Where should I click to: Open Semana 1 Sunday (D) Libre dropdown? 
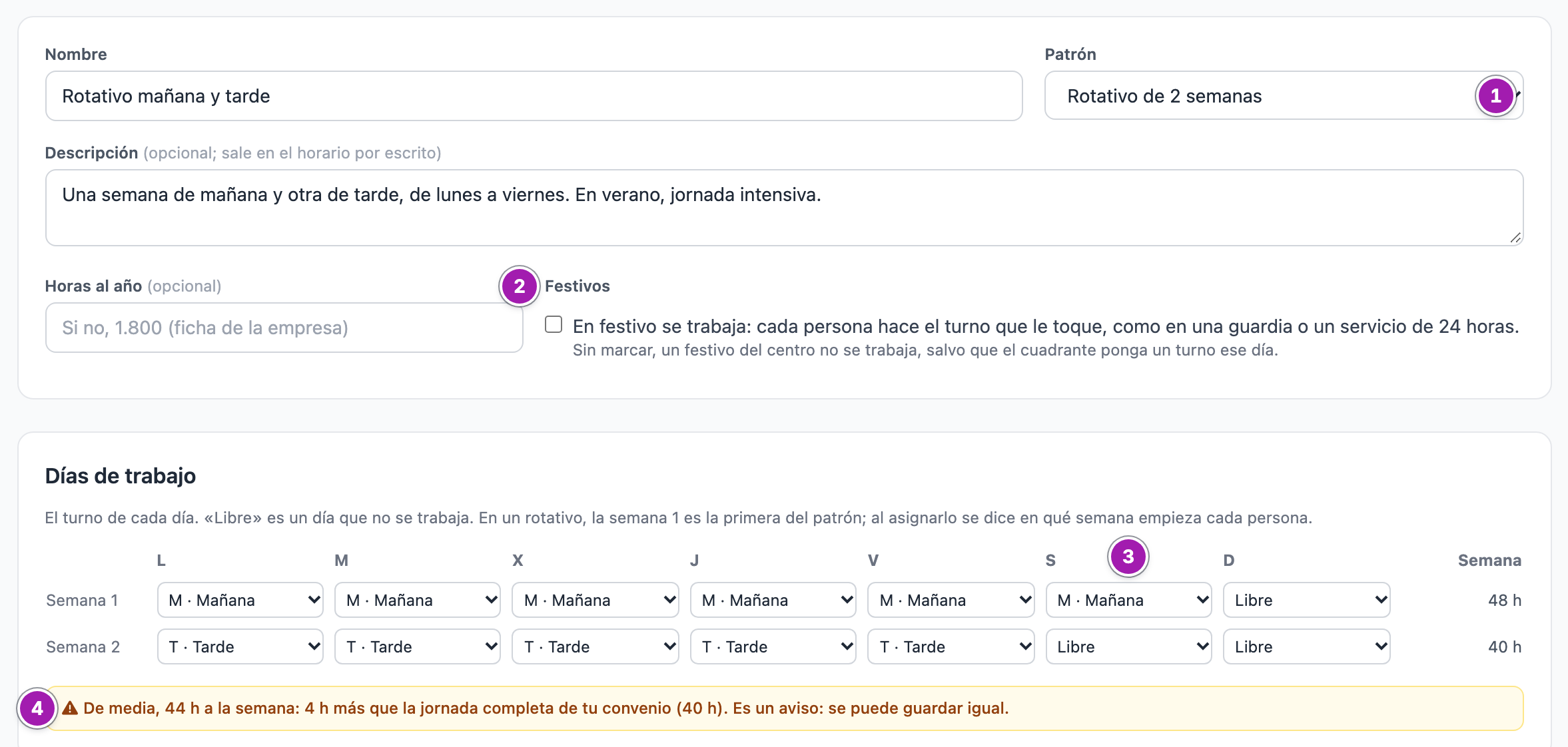pyautogui.click(x=1307, y=600)
